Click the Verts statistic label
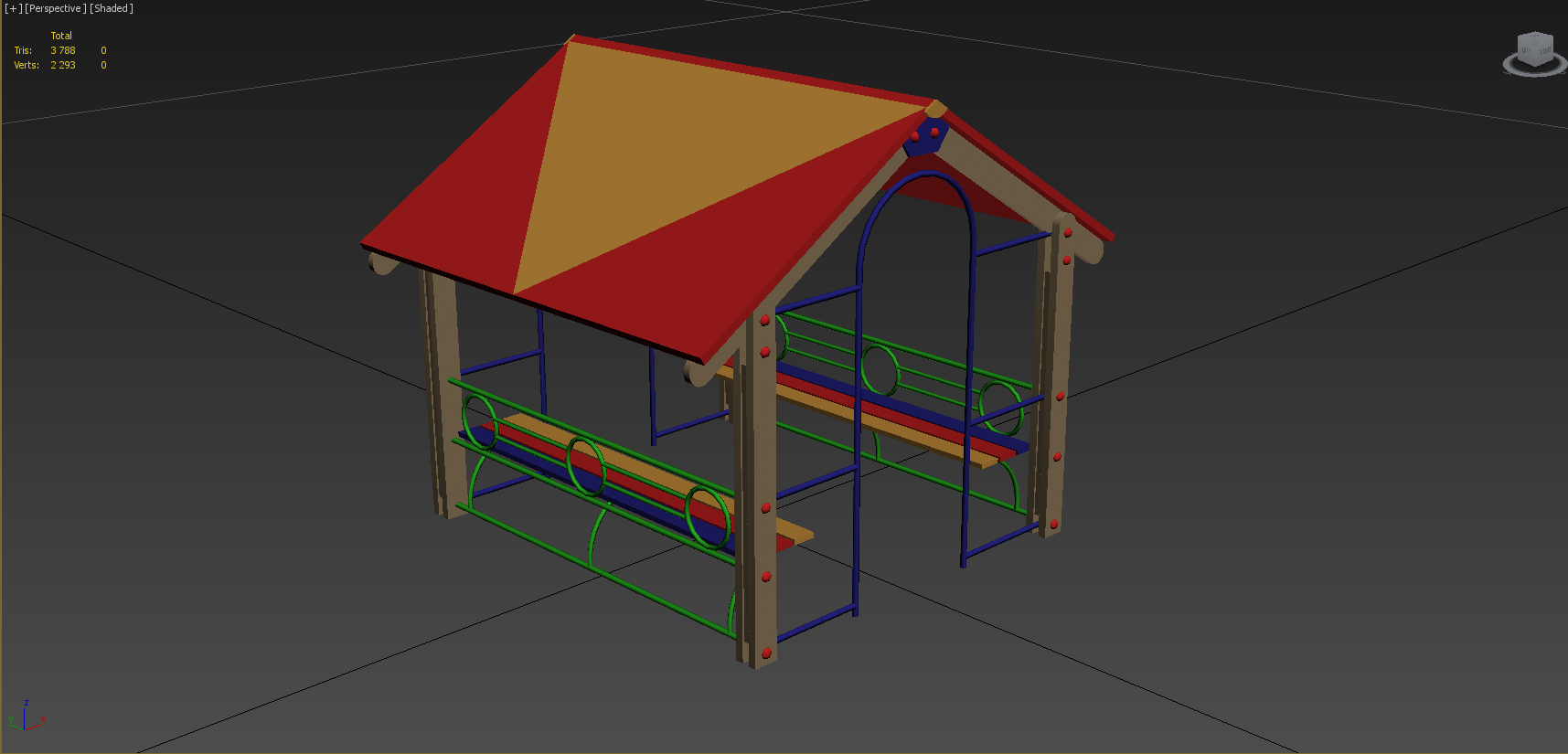The width and height of the screenshot is (1568, 754). coord(27,66)
